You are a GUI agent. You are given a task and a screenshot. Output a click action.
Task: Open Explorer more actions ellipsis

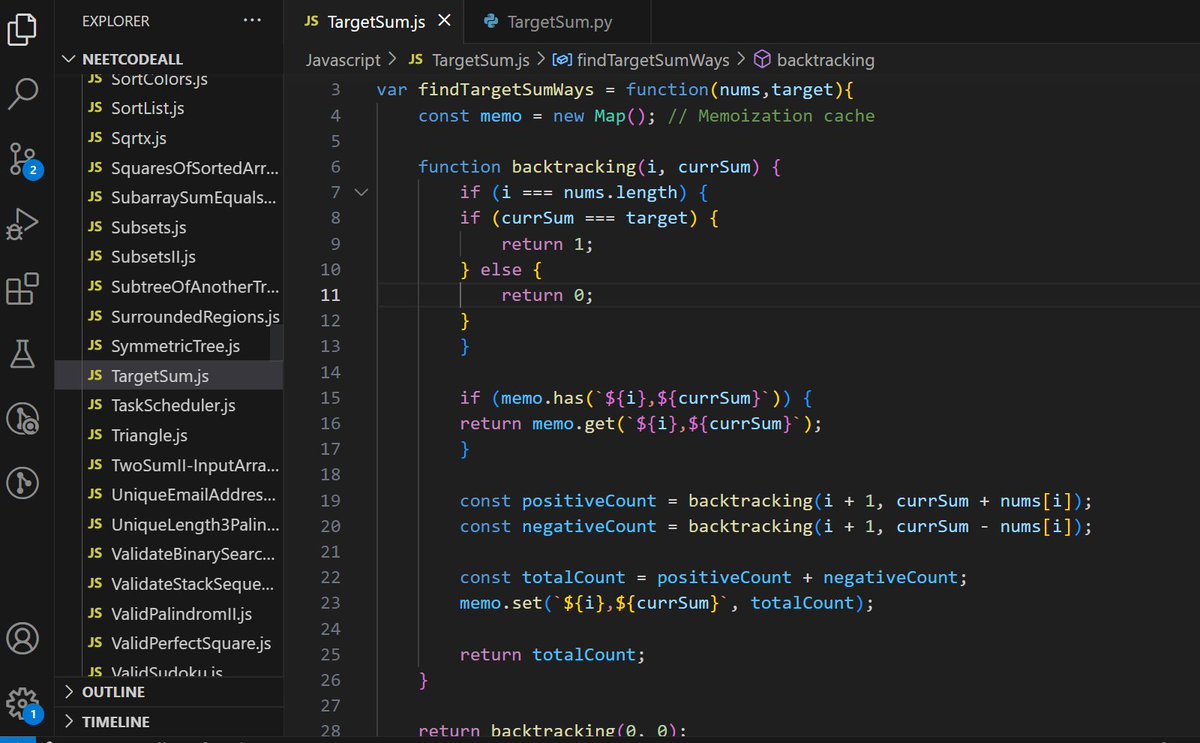[x=252, y=20]
